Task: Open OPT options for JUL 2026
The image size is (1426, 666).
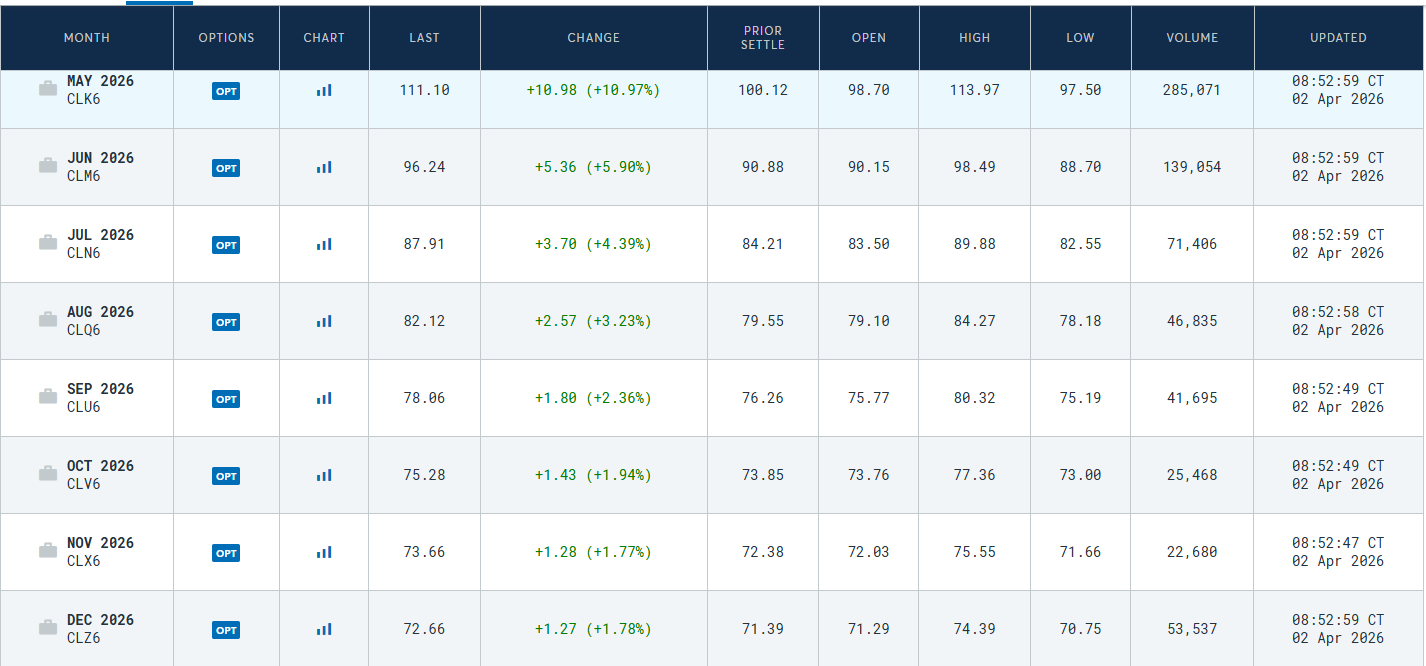Action: click(226, 245)
